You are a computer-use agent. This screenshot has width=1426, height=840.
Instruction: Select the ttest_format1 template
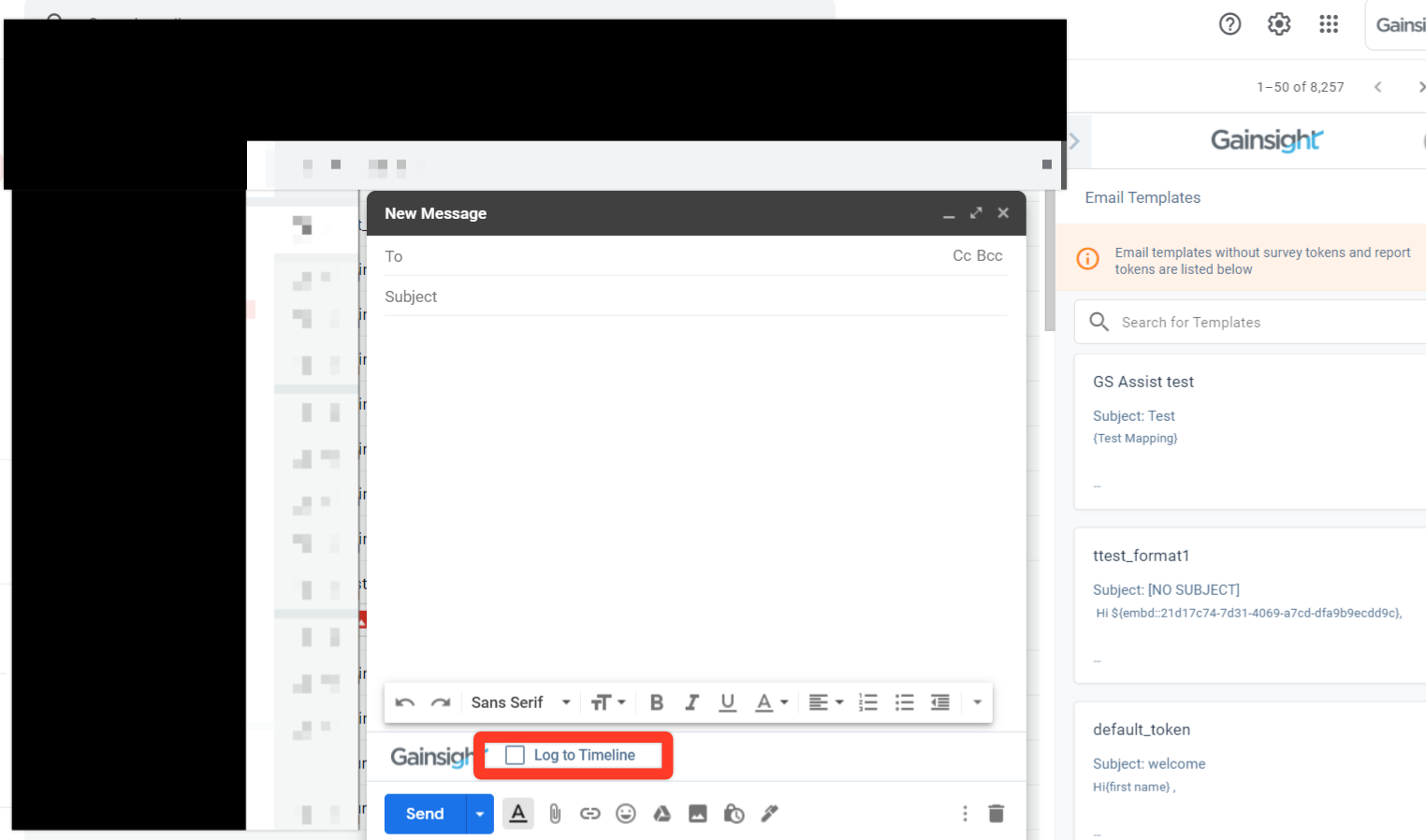point(1250,606)
